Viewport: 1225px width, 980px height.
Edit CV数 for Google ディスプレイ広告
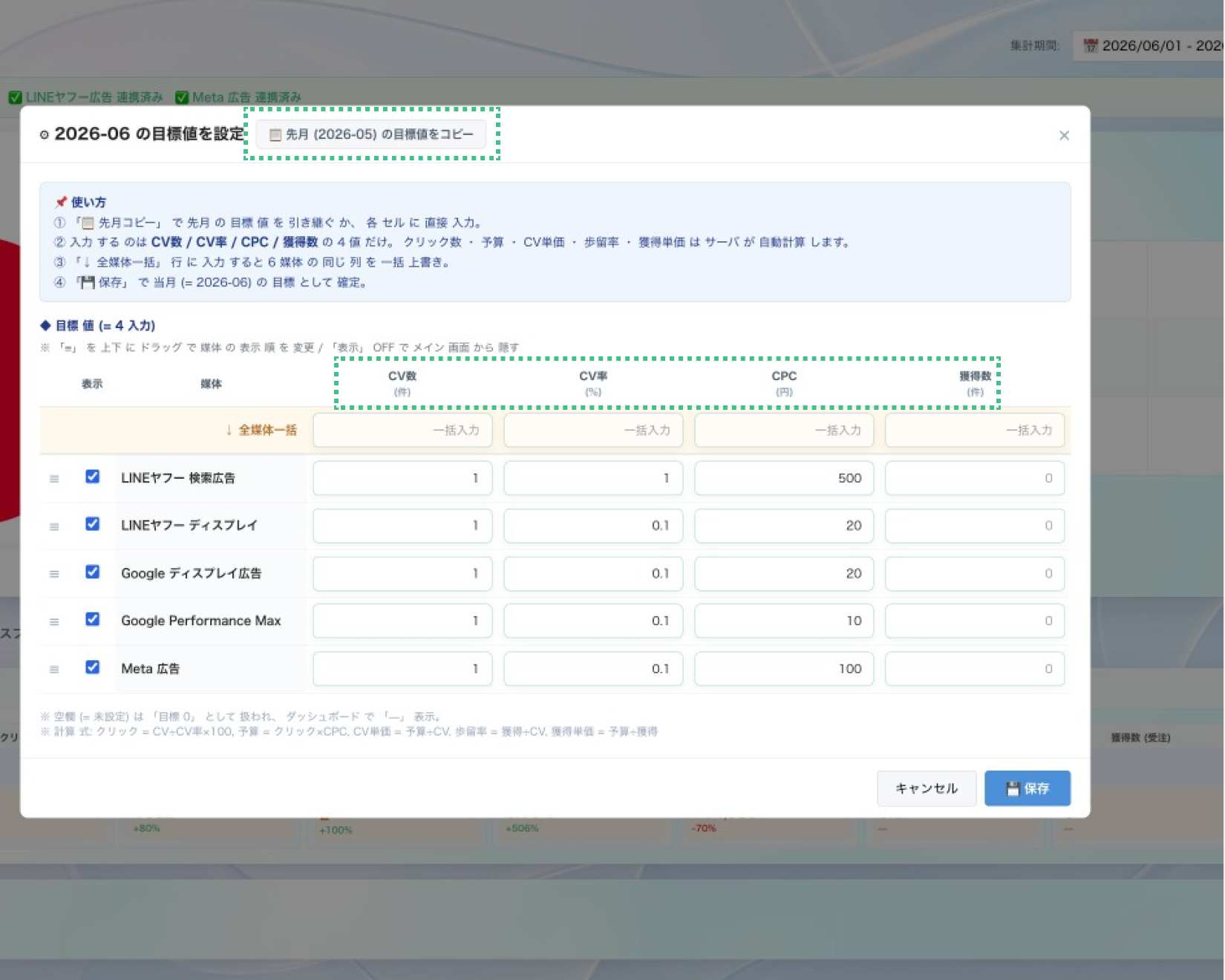pyautogui.click(x=402, y=574)
